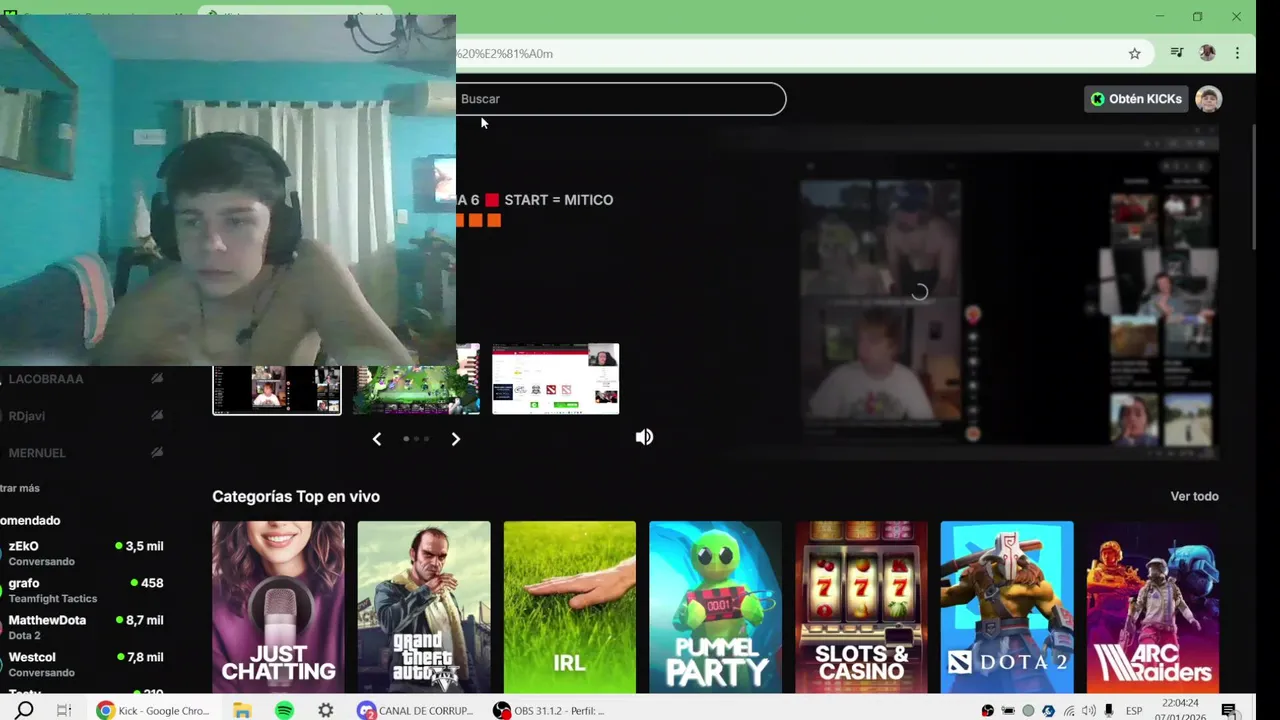The image size is (1280, 720).
Task: Open the Pummel Party category
Action: tap(715, 607)
